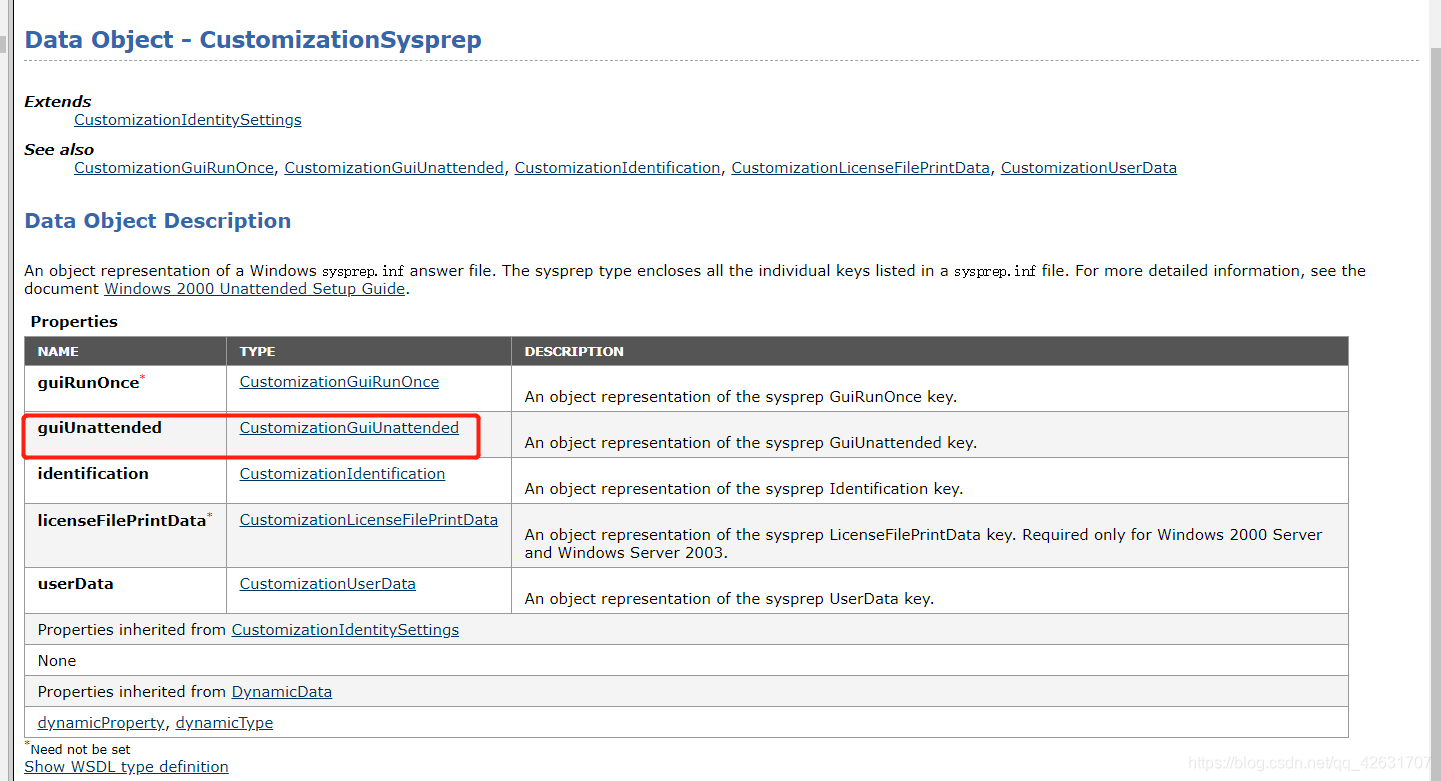Click the Identification key description text

pyautogui.click(x=744, y=489)
